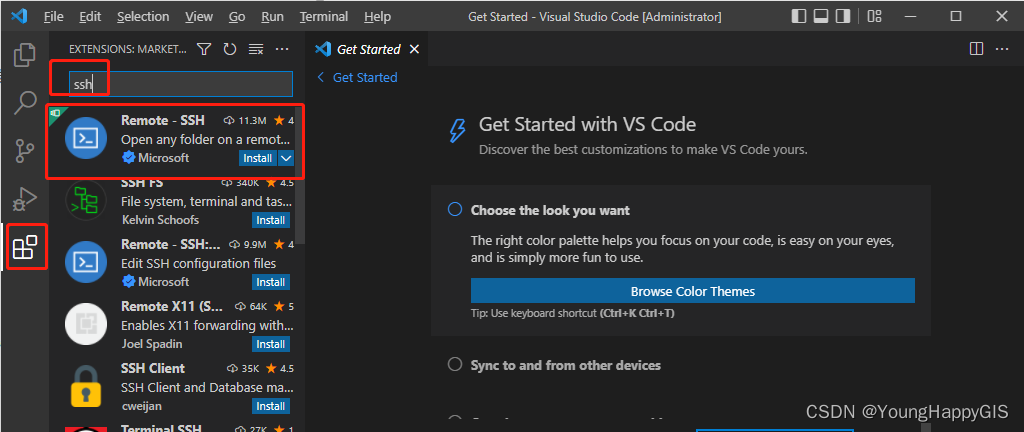Select the SSH FS extension title
The width and height of the screenshot is (1024, 432).
(x=142, y=183)
